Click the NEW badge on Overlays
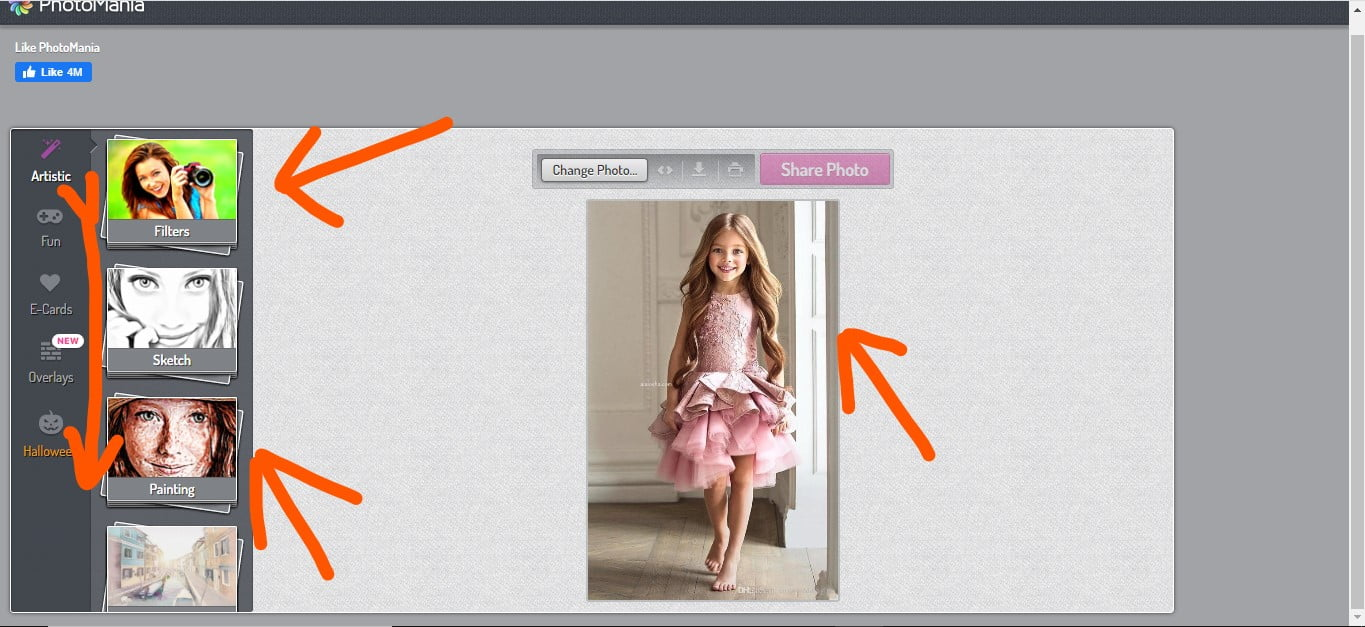 [x=66, y=340]
